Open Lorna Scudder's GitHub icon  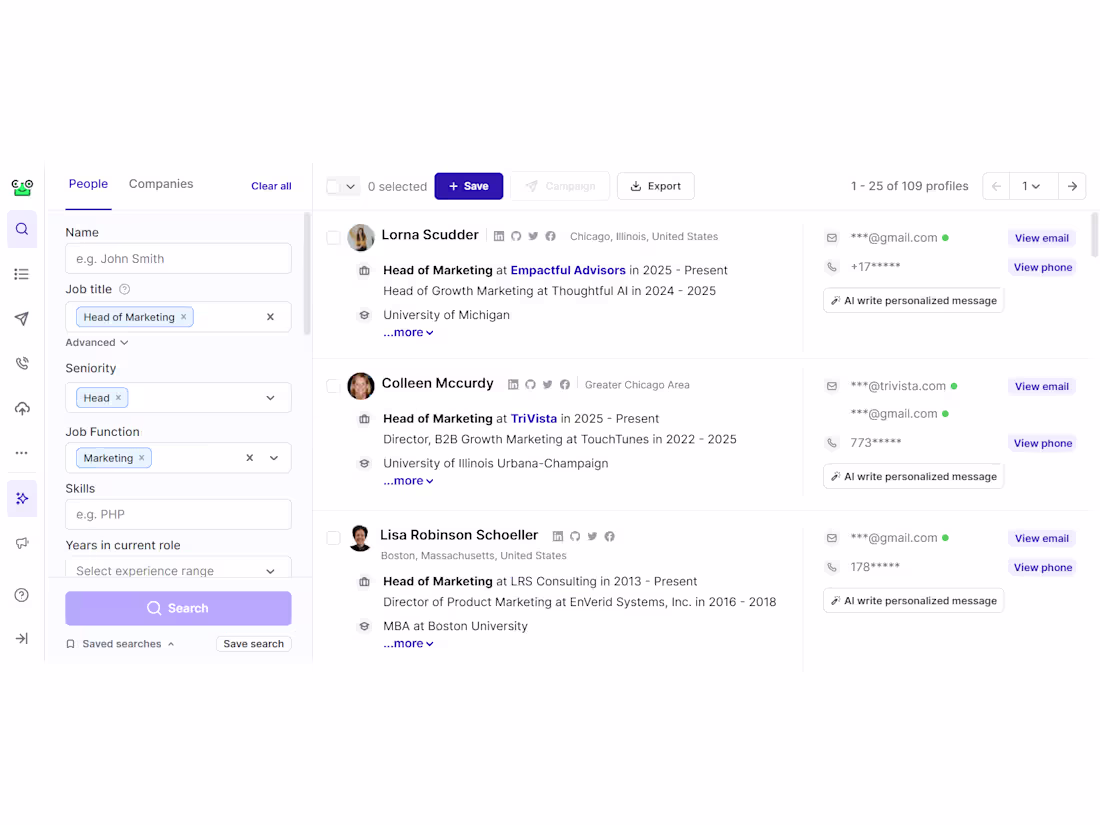click(x=516, y=236)
